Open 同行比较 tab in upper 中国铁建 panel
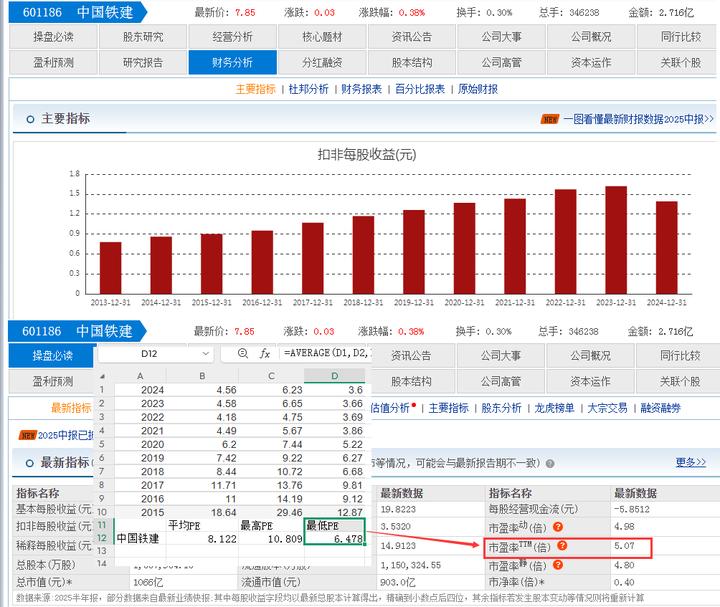Screen dimensions: 720x607 [681, 37]
